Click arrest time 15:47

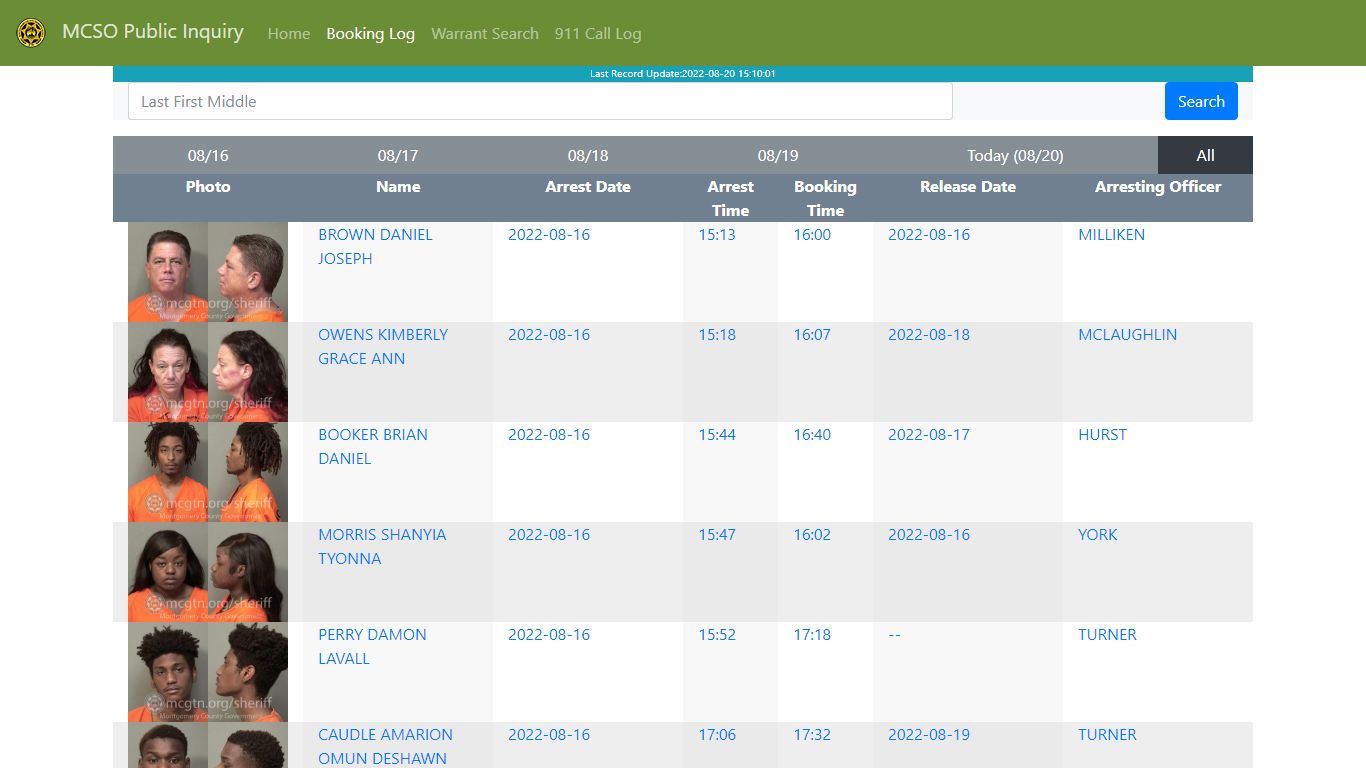point(717,534)
